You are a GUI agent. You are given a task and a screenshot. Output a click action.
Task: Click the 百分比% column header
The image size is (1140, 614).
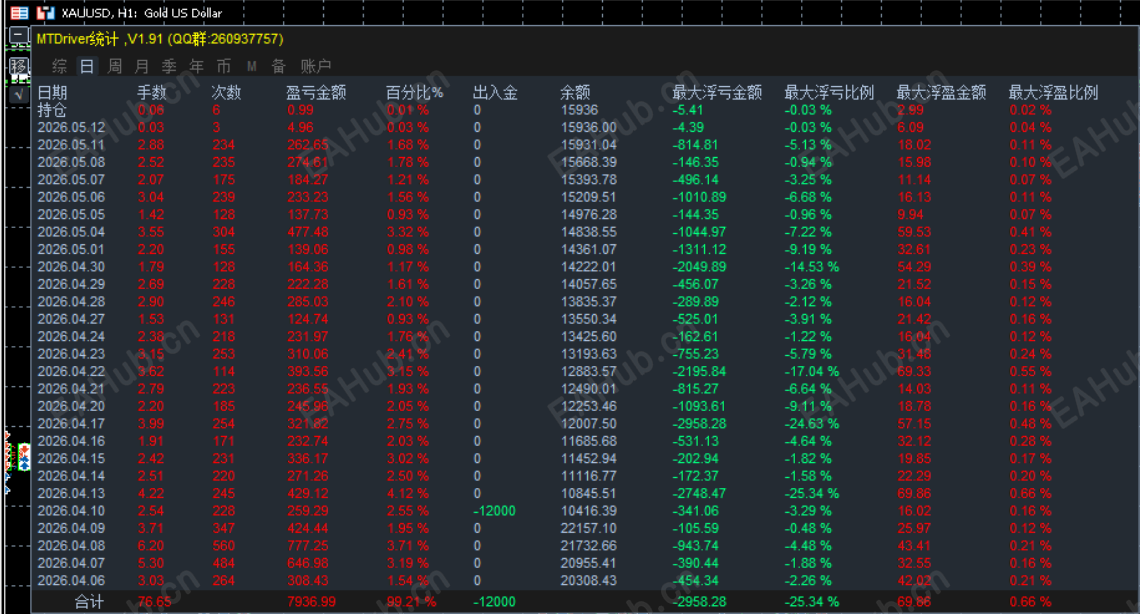coord(414,92)
